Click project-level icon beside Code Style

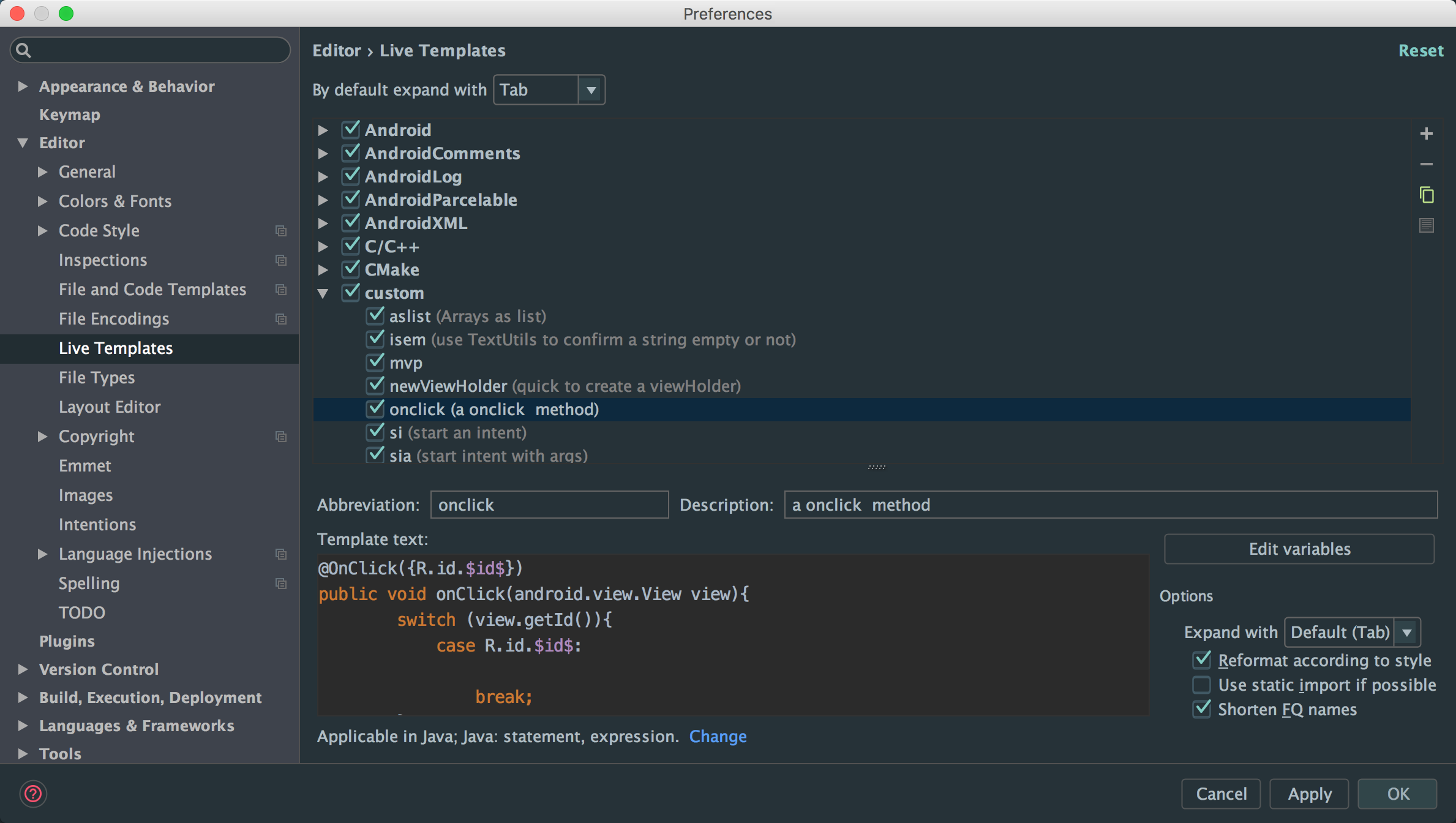tap(281, 231)
